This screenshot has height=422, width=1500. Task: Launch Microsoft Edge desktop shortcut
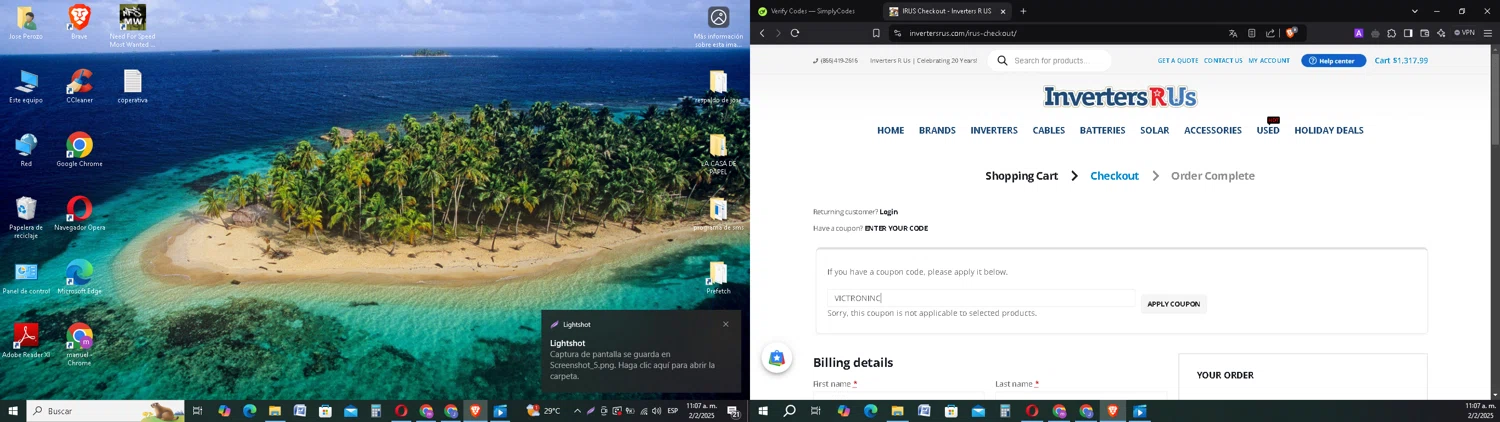pos(79,278)
